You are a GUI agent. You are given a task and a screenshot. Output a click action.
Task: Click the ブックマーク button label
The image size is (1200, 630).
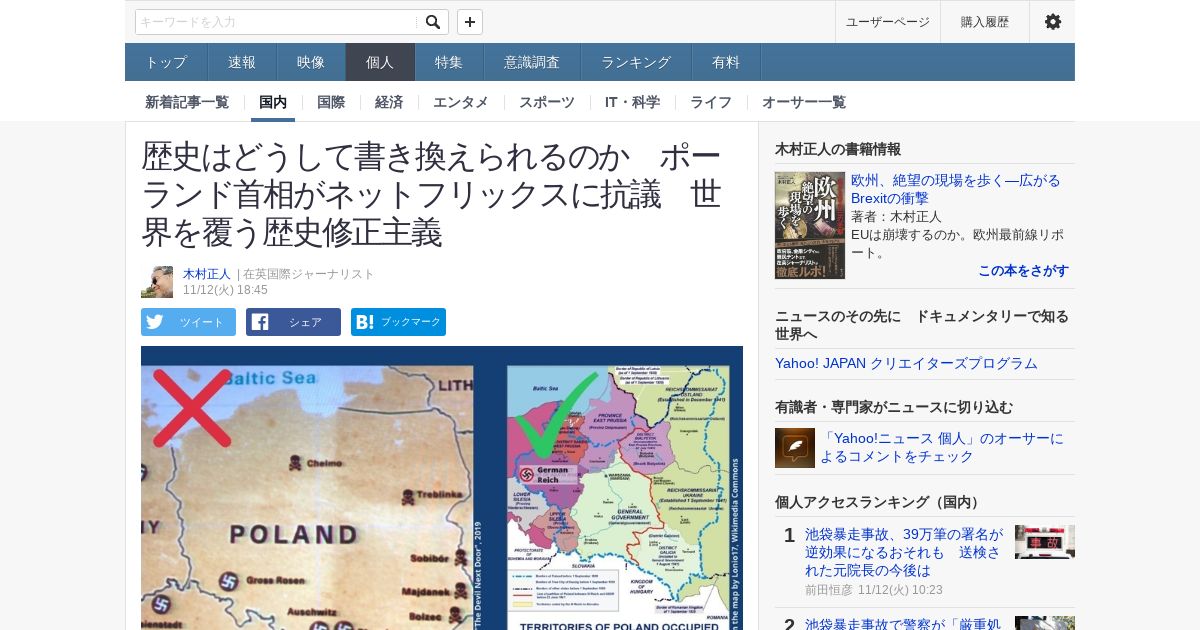[x=411, y=322]
